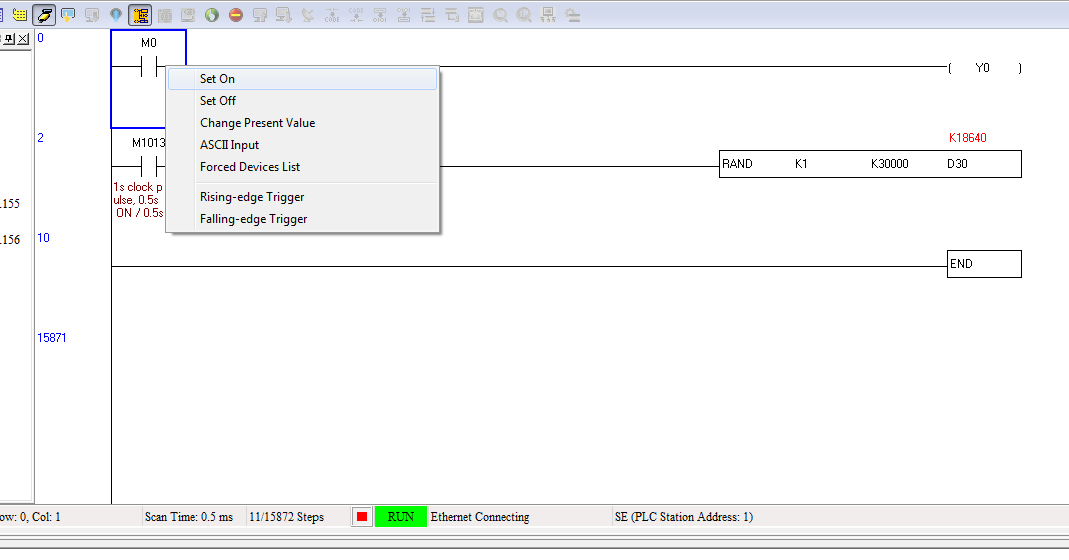Open ASCII Input from context menu

tap(229, 145)
